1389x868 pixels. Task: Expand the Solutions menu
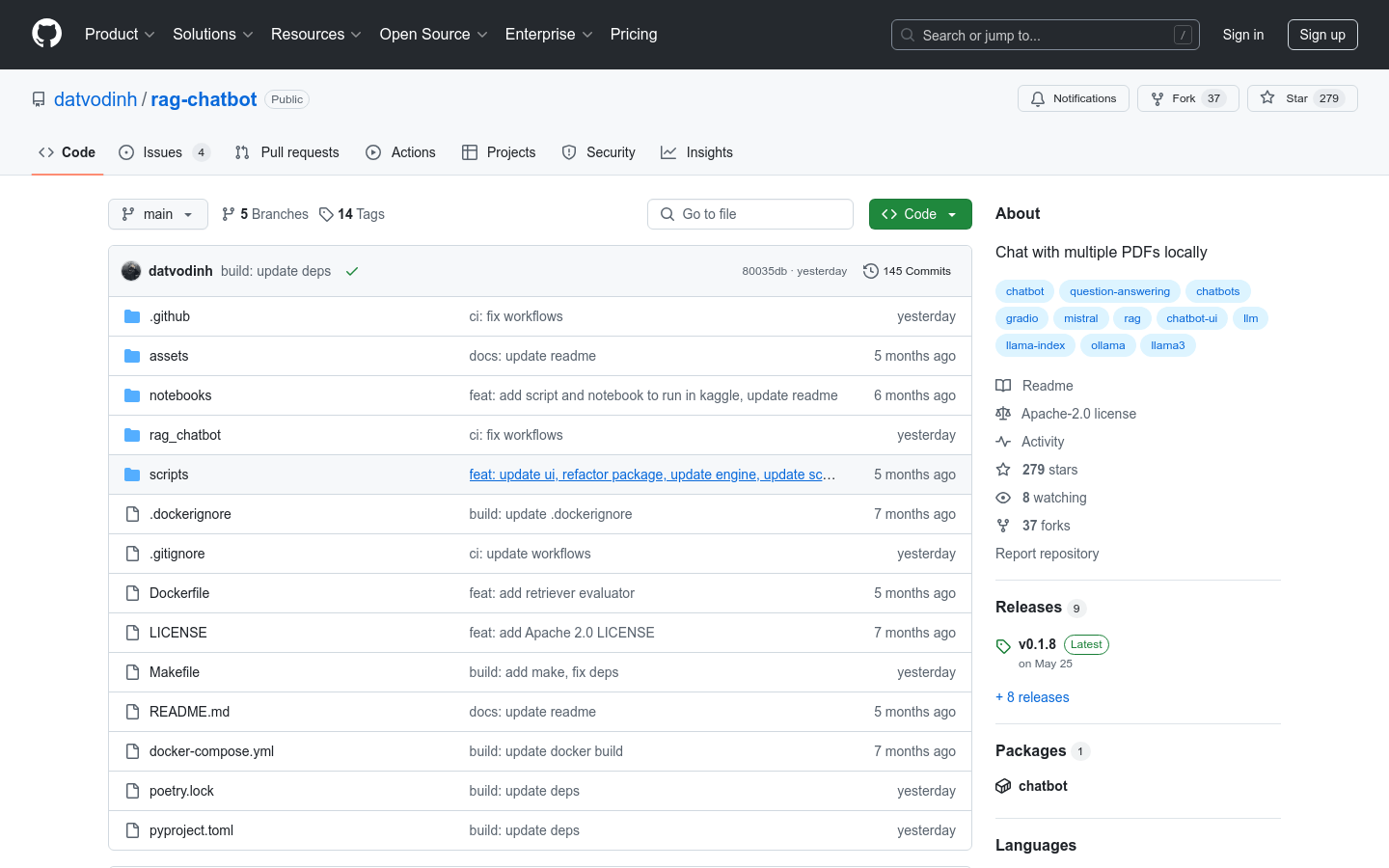[213, 34]
